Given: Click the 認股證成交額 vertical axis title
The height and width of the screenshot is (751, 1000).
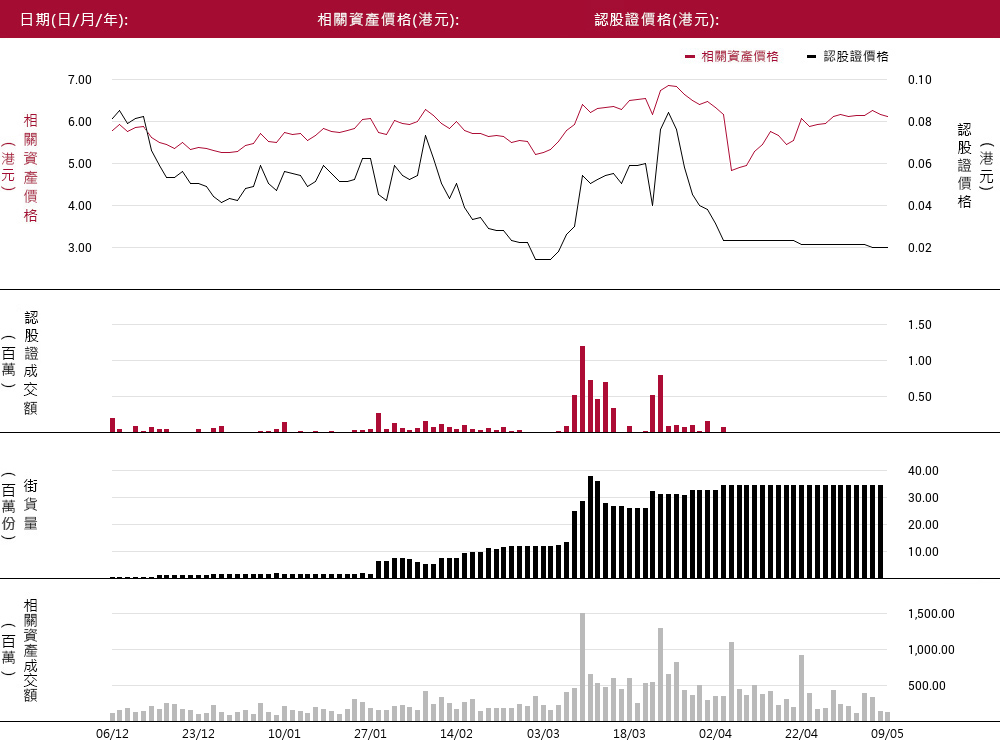Looking at the screenshot, I should tap(31, 362).
